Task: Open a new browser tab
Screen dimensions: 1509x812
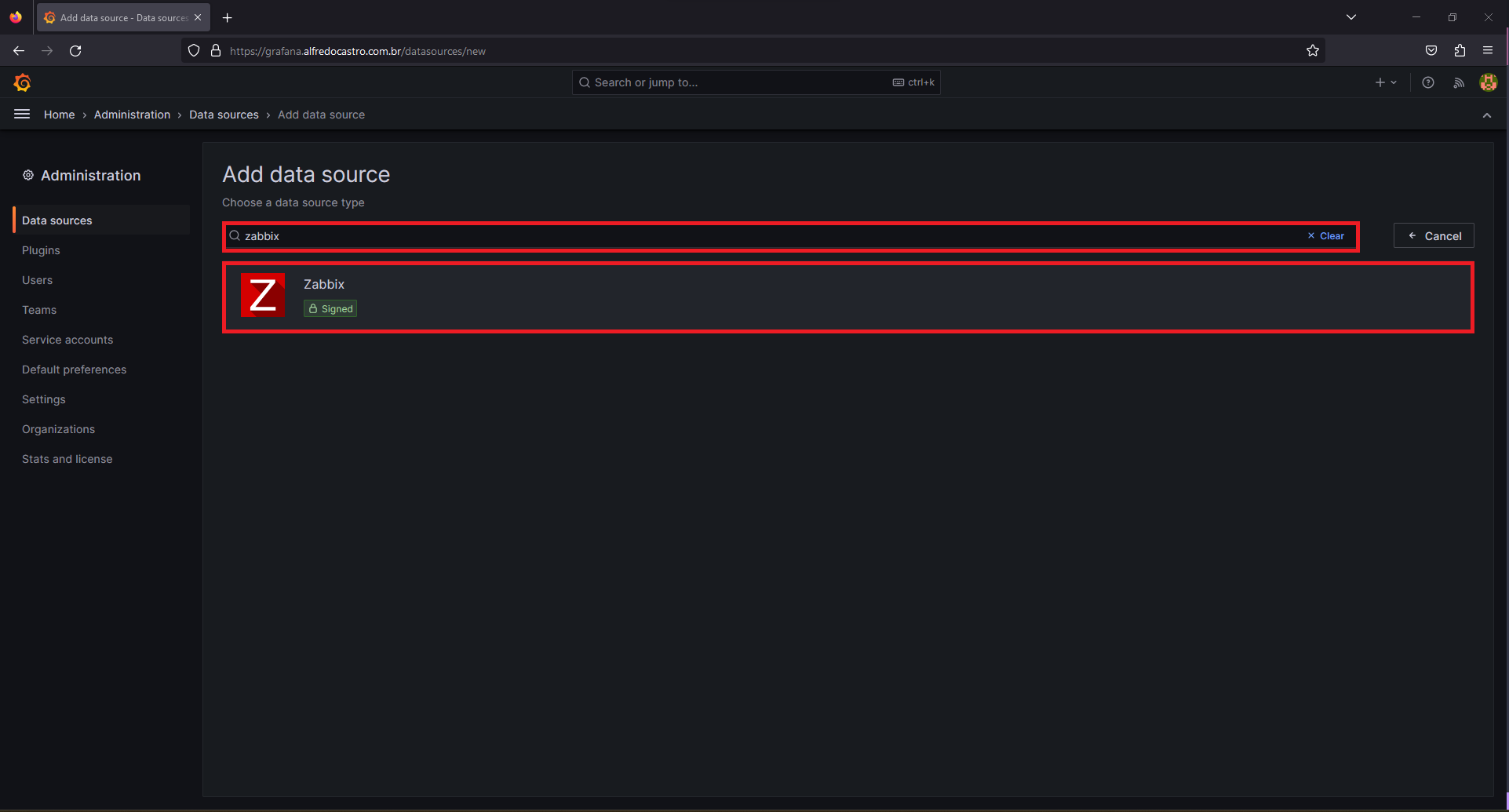Action: tap(228, 17)
